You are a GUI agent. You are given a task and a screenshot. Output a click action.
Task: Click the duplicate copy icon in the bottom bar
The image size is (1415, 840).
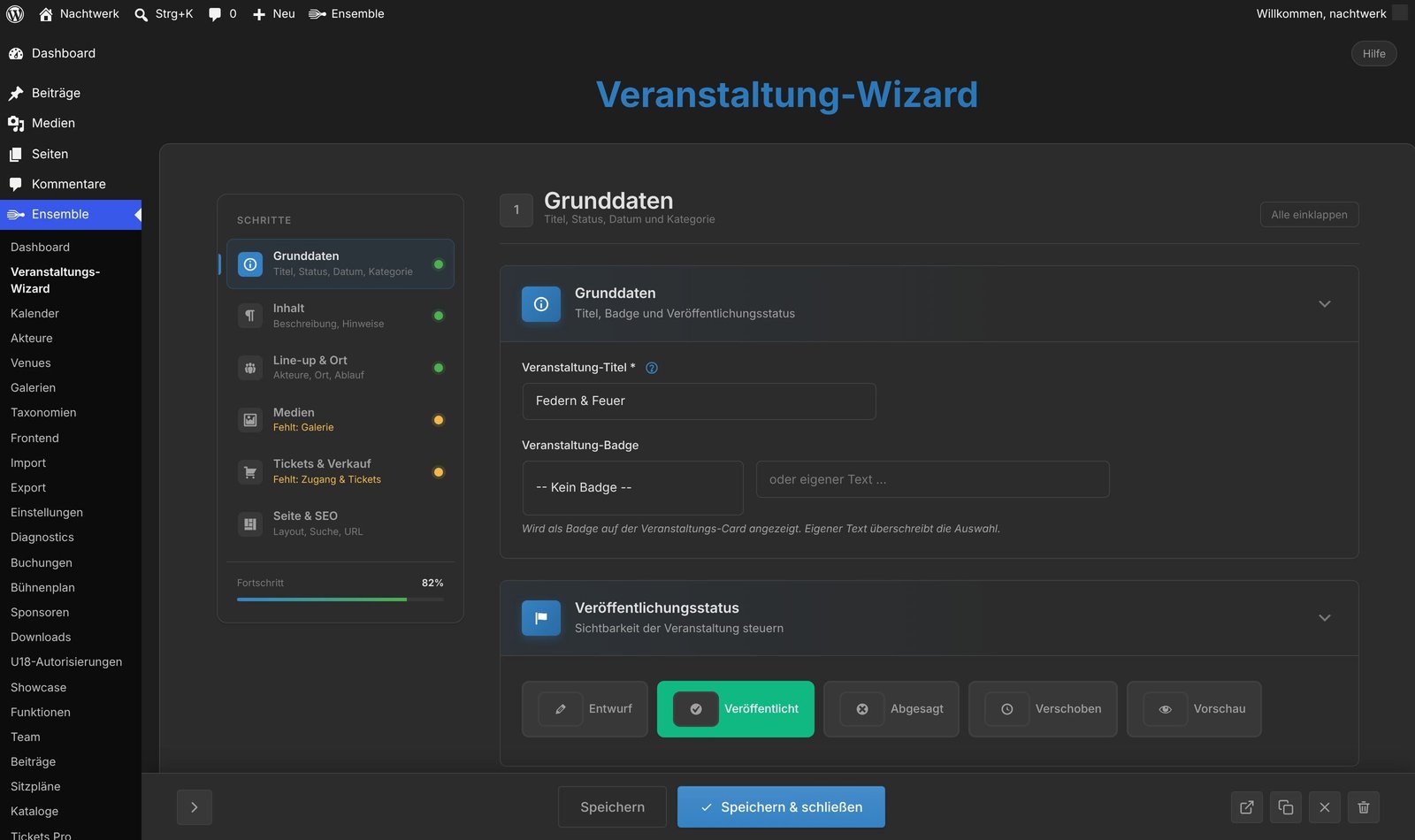(x=1286, y=807)
